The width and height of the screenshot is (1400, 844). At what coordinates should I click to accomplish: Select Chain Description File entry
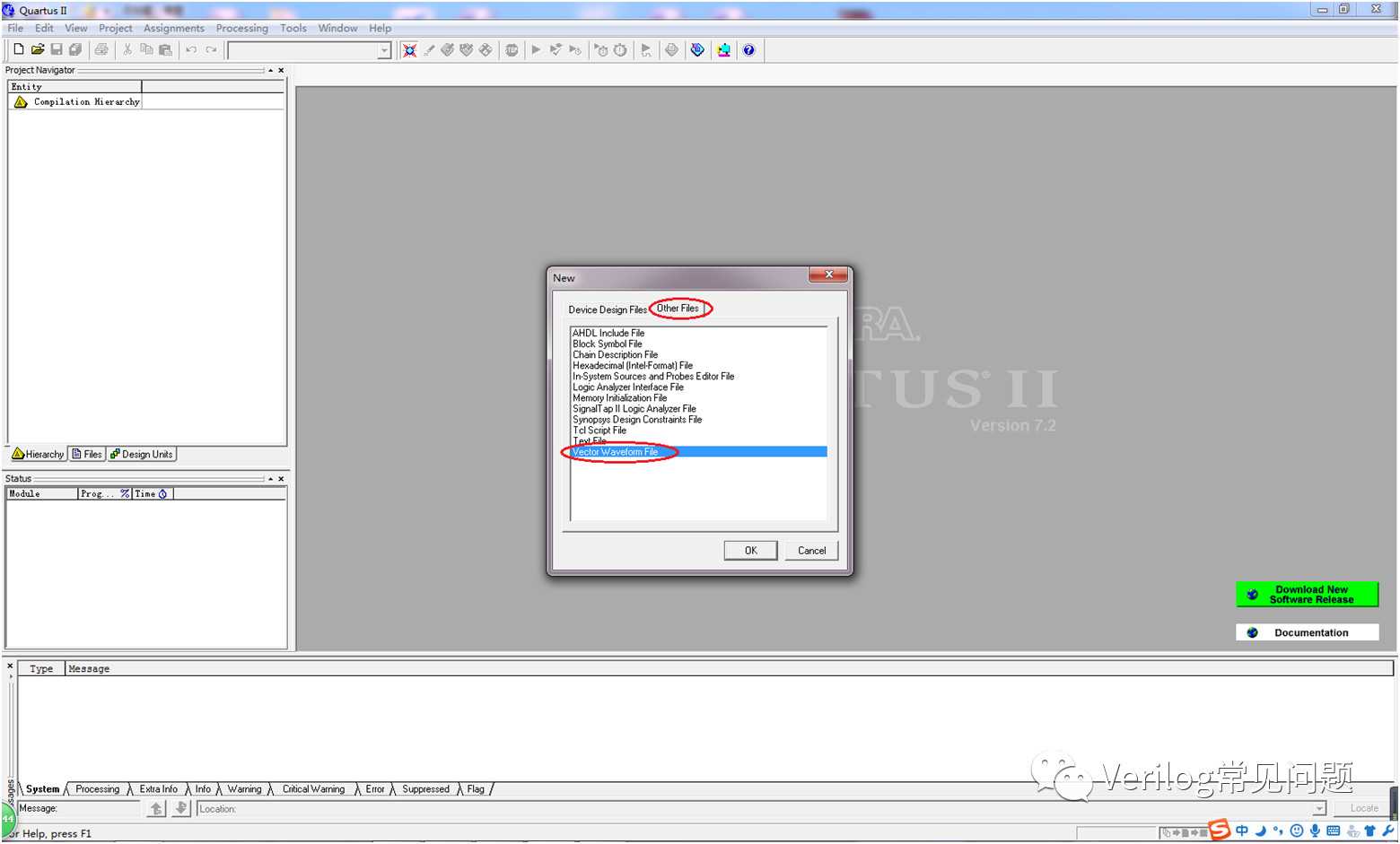coord(616,354)
